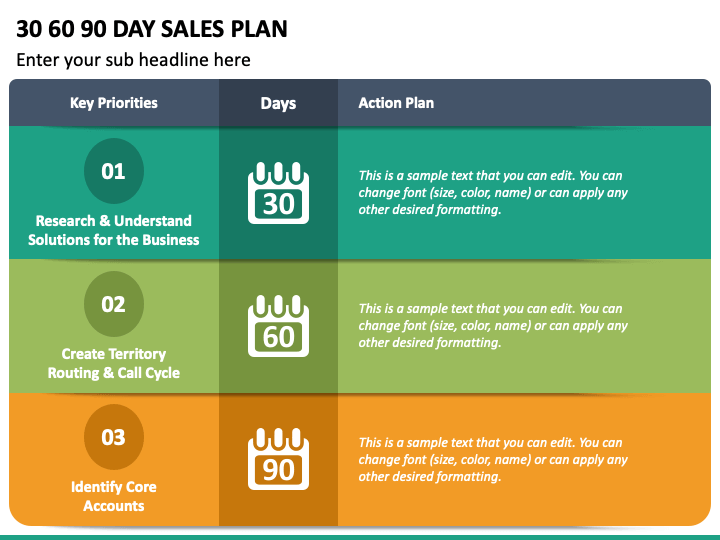Select Research & Understand Solutions label
This screenshot has width=720, height=540.
coord(114,230)
